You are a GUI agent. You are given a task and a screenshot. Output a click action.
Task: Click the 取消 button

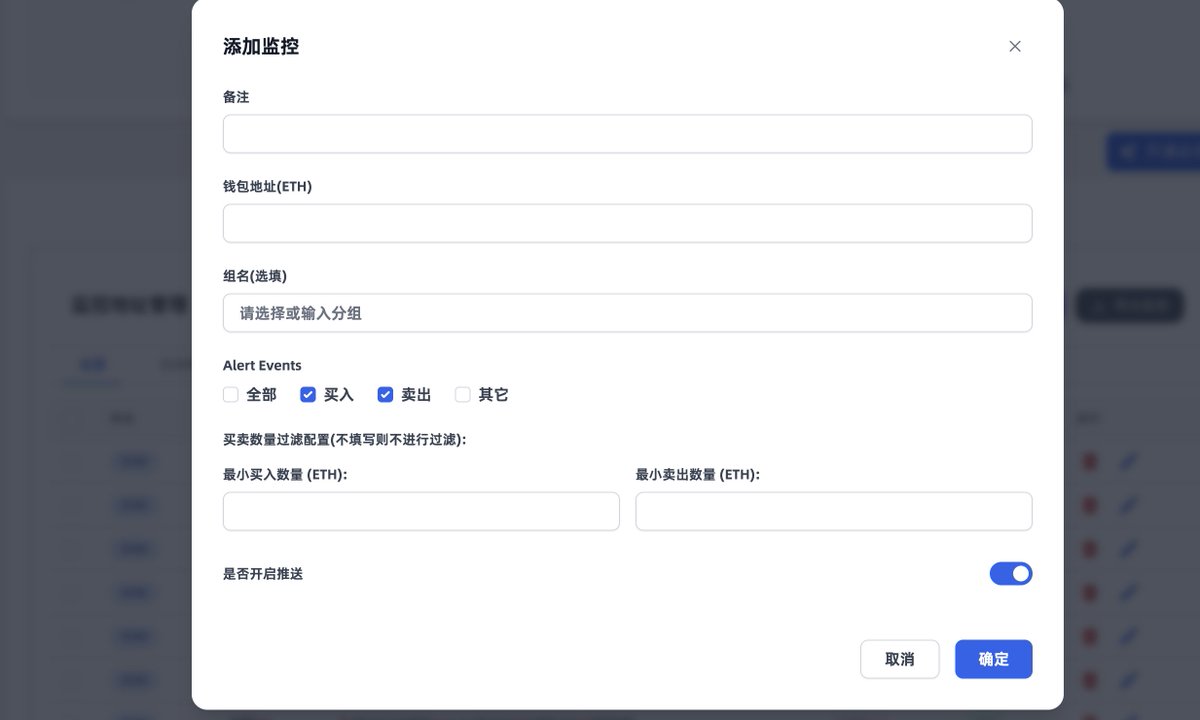(900, 659)
